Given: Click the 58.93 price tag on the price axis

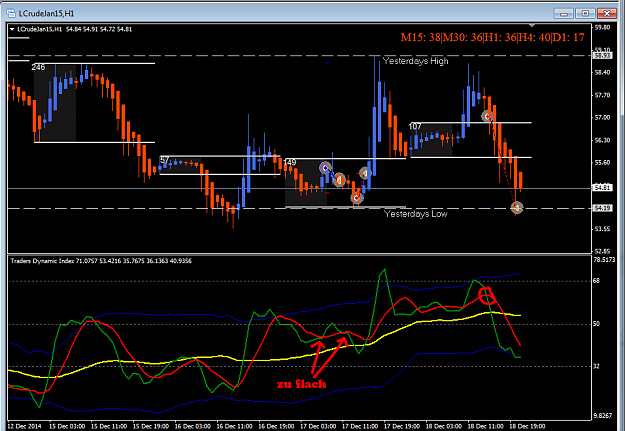Looking at the screenshot, I should (x=602, y=55).
